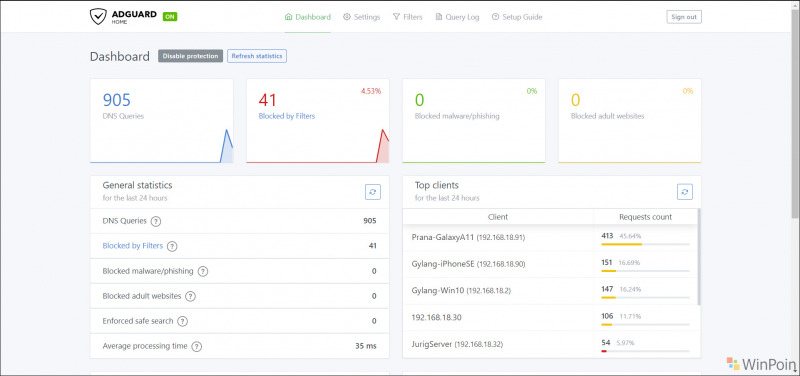This screenshot has height=376, width=800.
Task: Click the Requests count column header
Action: click(x=645, y=217)
